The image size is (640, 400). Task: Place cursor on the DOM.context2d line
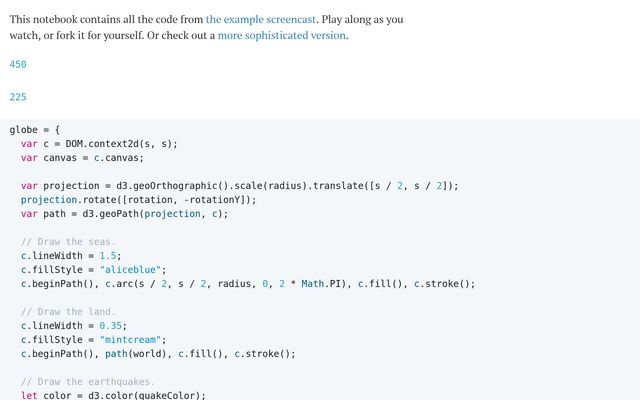coord(99,144)
